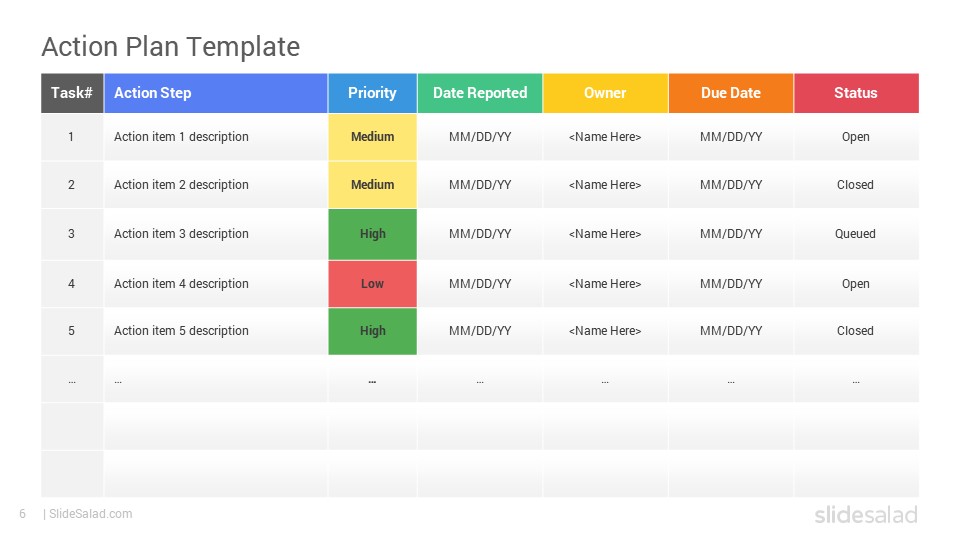This screenshot has height=540, width=960.
Task: Click the Due Date cell in row 5
Action: [x=731, y=331]
